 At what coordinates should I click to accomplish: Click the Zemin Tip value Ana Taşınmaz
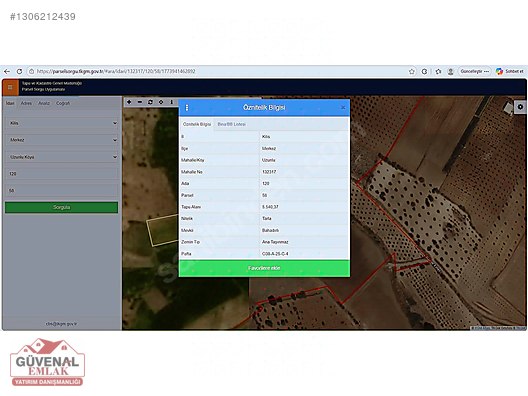tap(275, 242)
